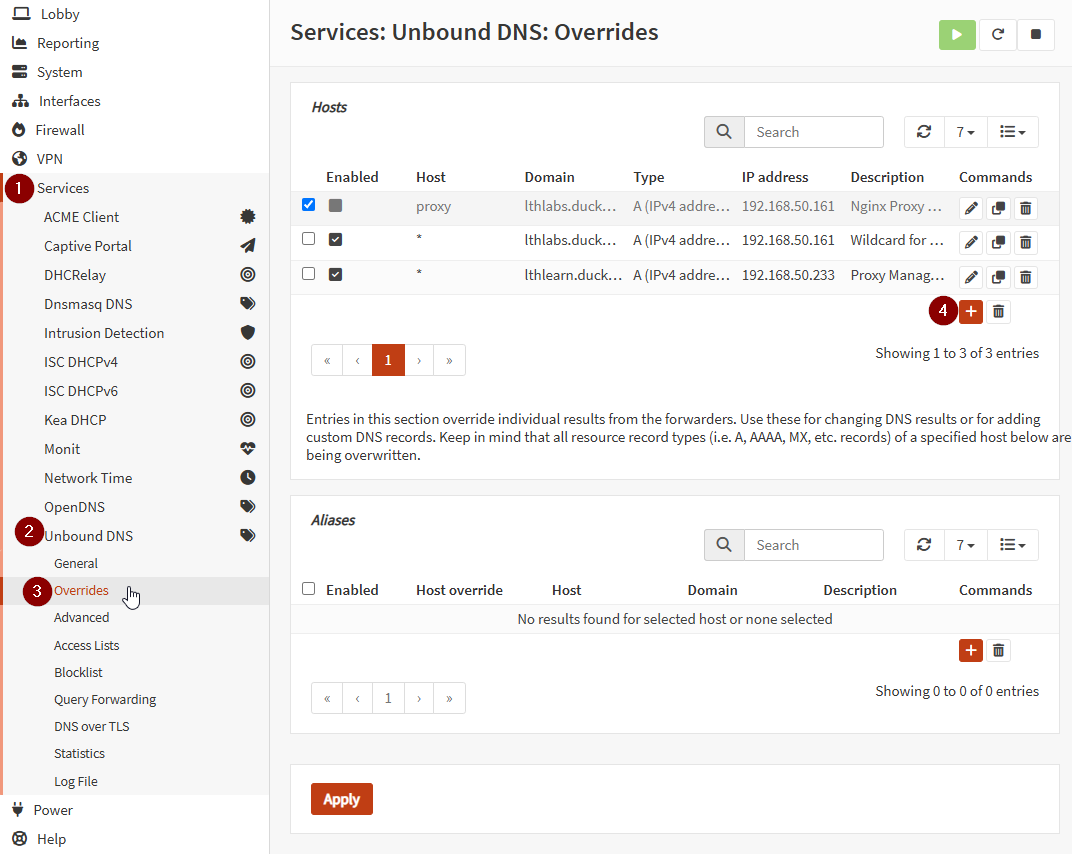Sort Hosts table by IP address
Viewport: 1072px width, 854px height.
(775, 177)
